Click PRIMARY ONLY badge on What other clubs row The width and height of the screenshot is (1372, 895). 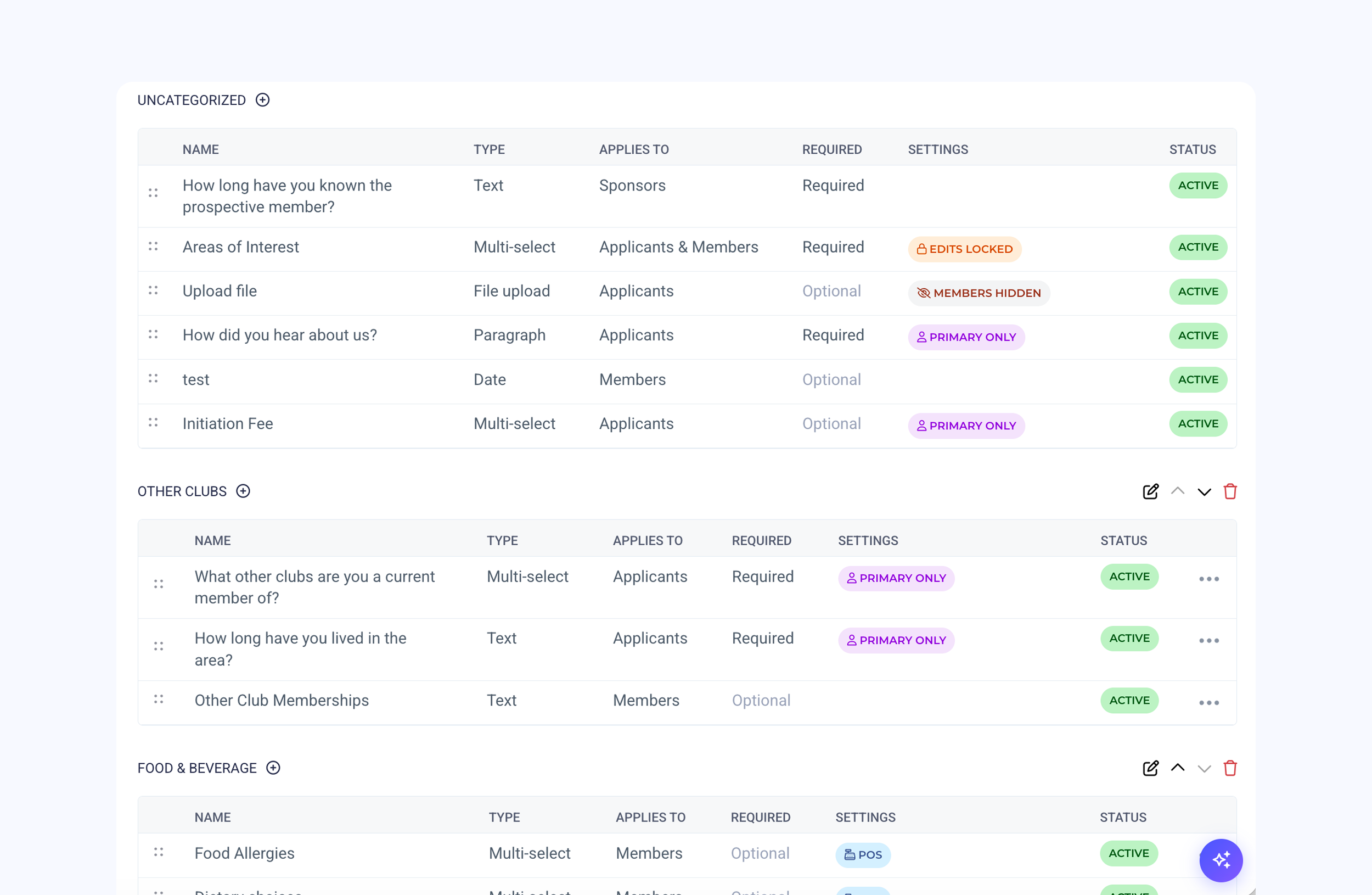click(896, 578)
